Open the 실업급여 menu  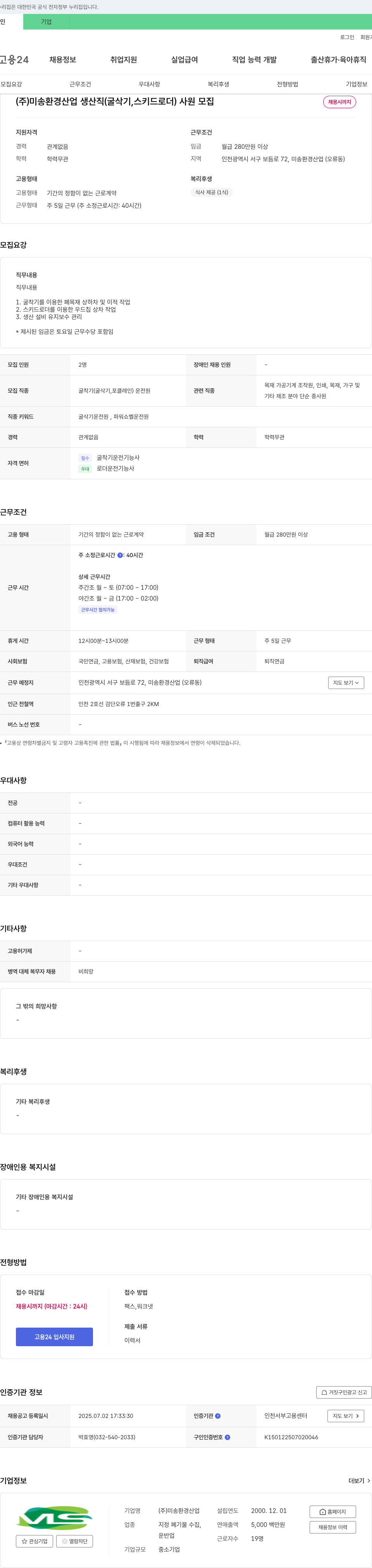184,60
